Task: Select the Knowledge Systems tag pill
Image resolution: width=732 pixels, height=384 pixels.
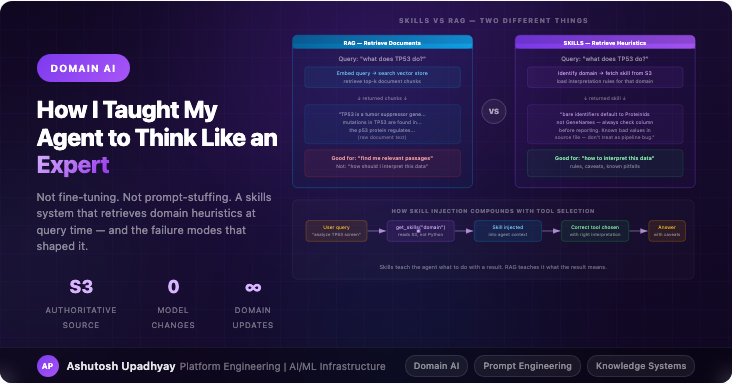Action: [x=641, y=366]
